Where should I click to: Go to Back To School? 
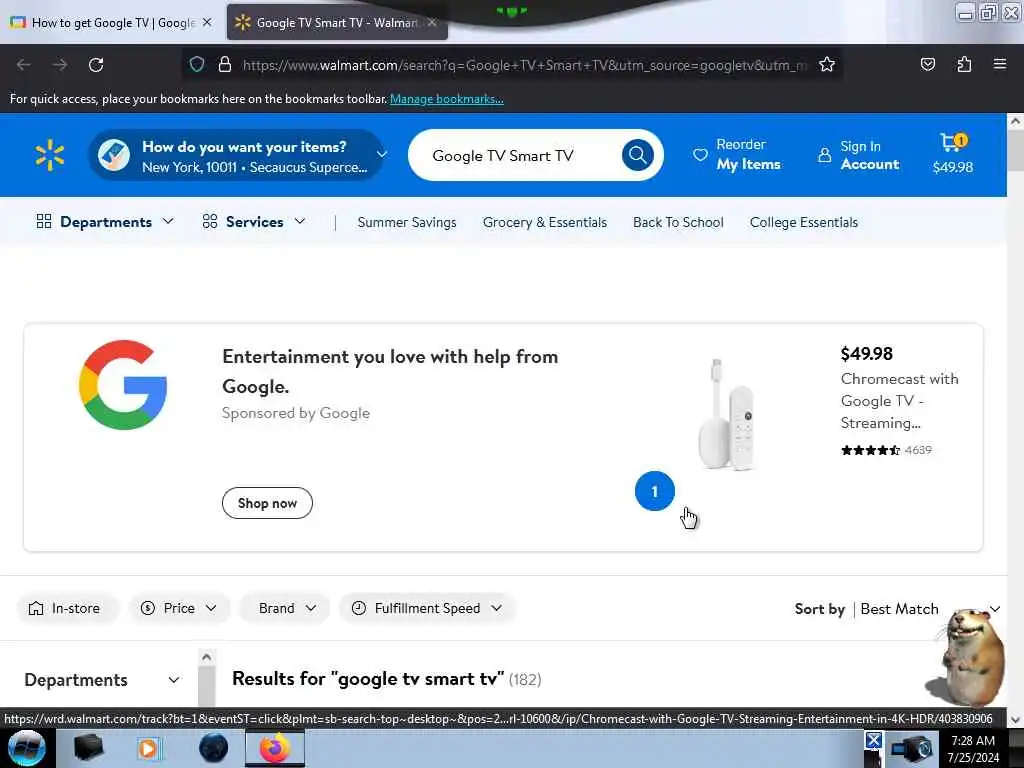point(678,222)
